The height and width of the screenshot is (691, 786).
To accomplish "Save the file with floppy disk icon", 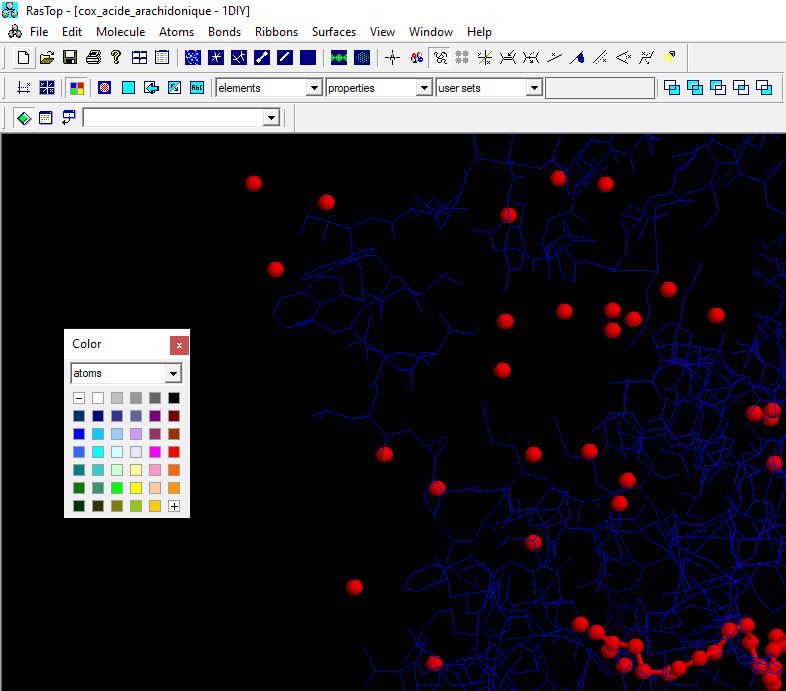I will click(70, 58).
